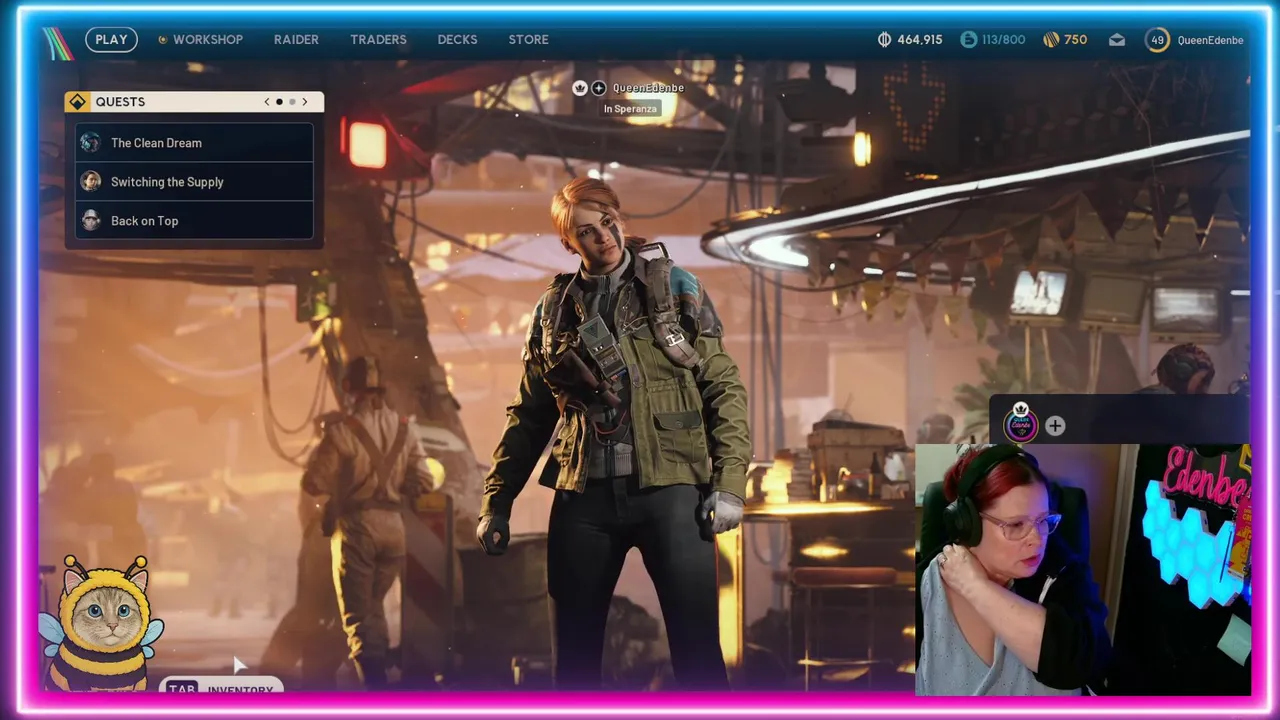The image size is (1280, 720).
Task: Click the blue Cred token icon
Action: point(968,40)
